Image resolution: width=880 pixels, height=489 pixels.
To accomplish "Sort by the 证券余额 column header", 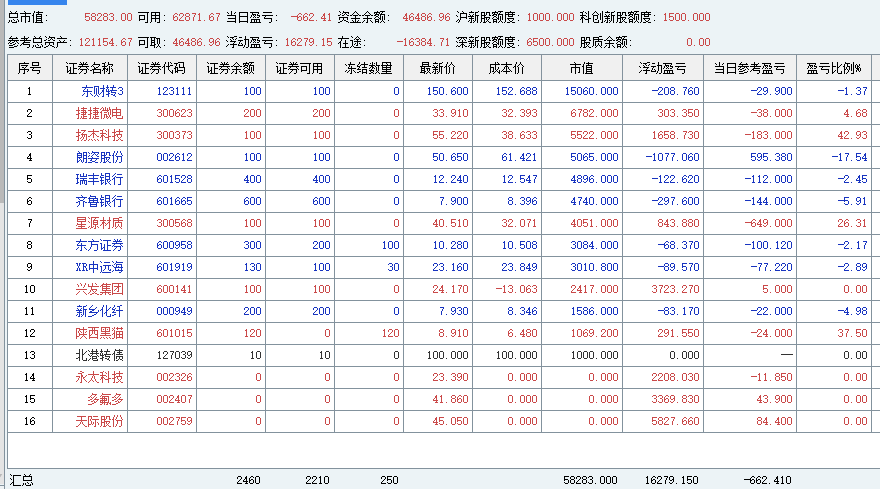I will pos(231,68).
